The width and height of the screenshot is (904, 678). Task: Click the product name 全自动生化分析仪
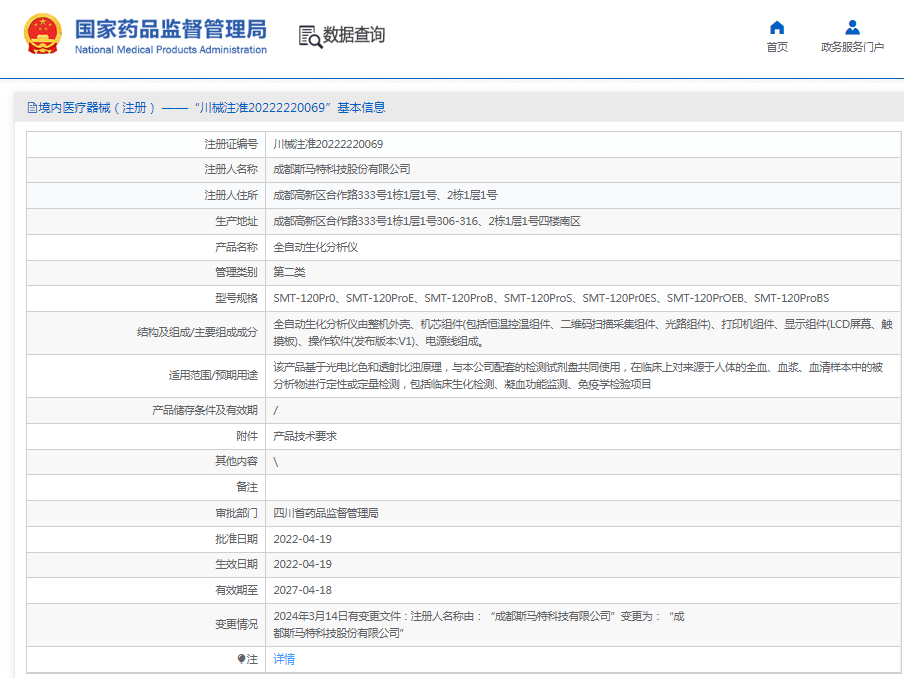315,246
